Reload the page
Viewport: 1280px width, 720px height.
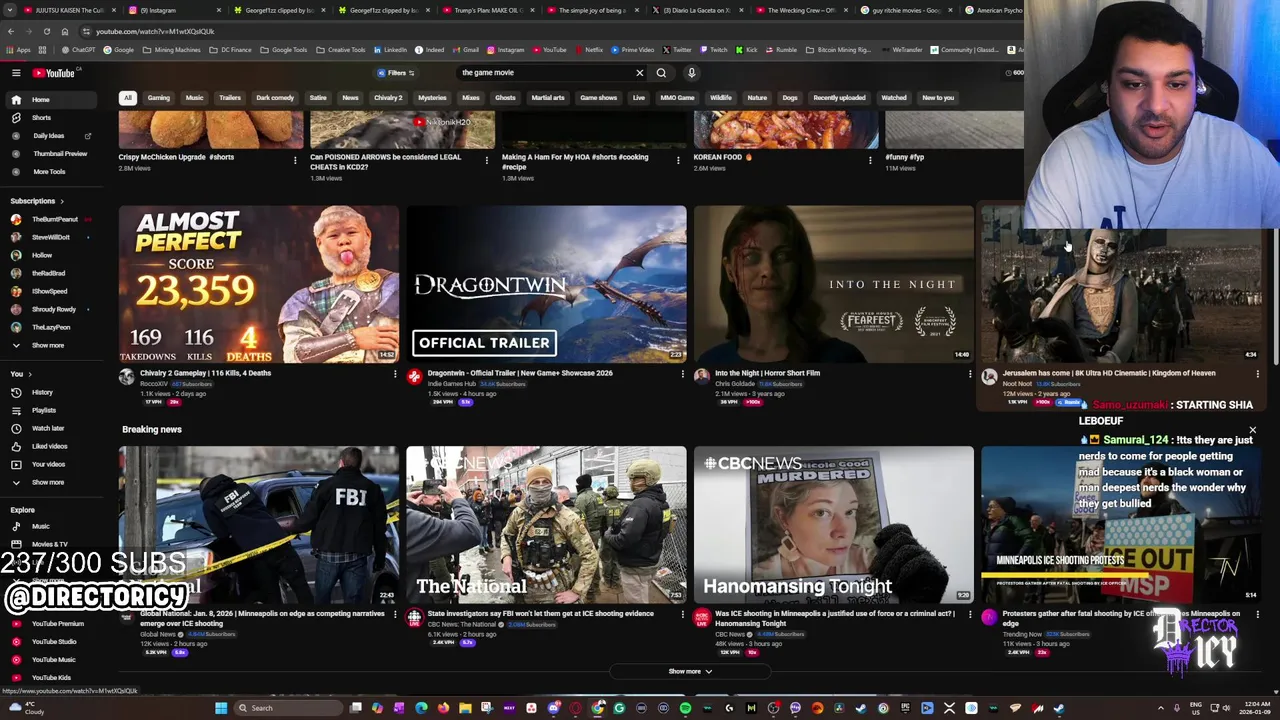(47, 31)
